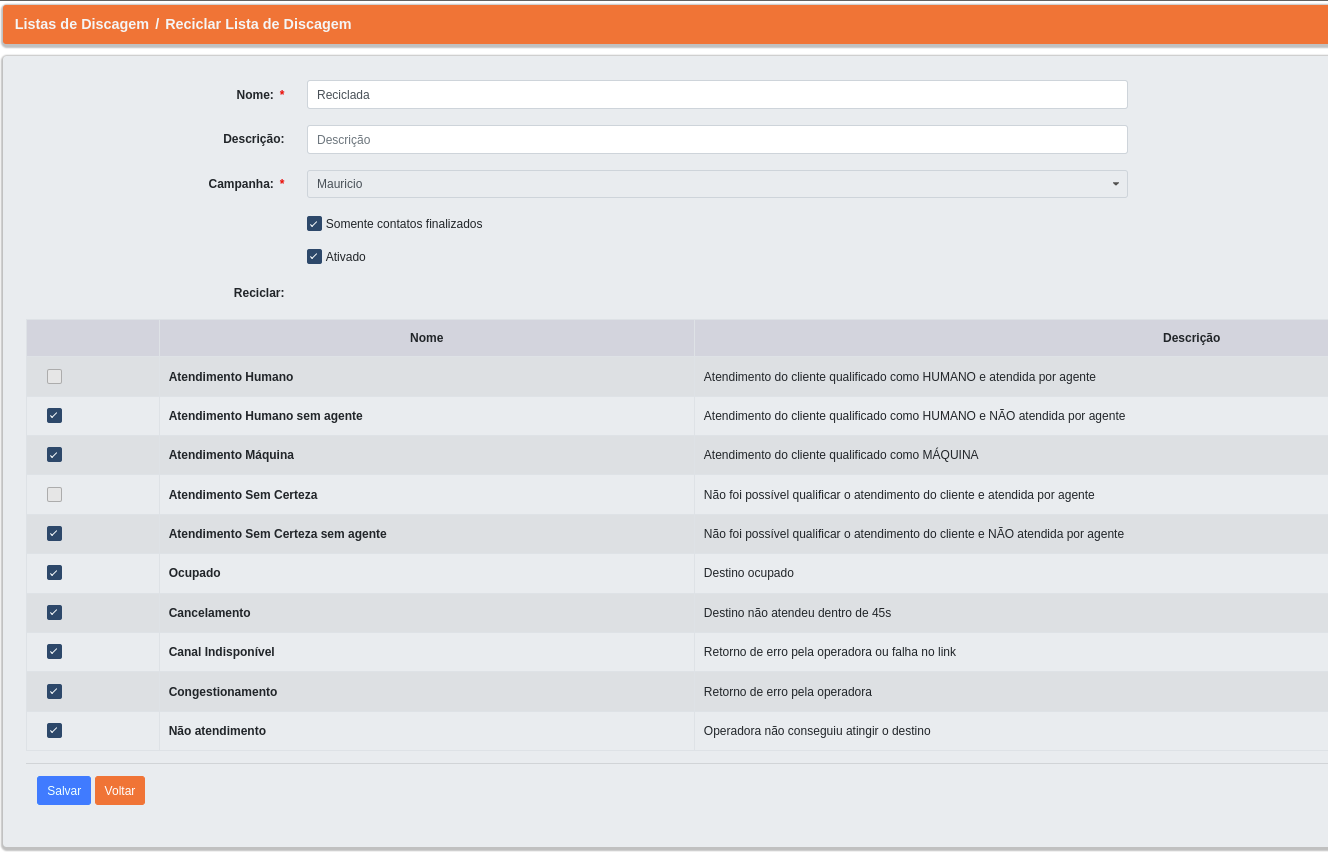Uncheck Atendimento Humano sem agente checkbox
The height and width of the screenshot is (852, 1328).
pyautogui.click(x=54, y=416)
